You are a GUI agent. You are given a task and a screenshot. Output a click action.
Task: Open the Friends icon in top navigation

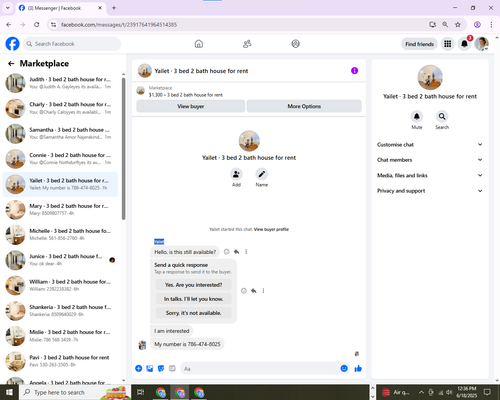pos(247,44)
